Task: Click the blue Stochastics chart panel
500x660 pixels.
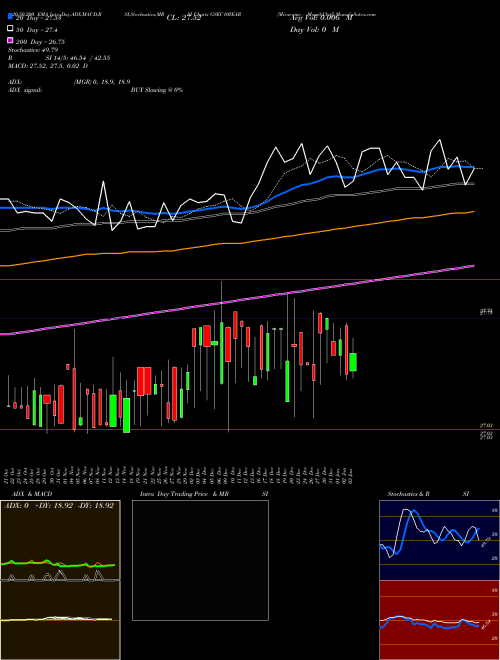Action: (x=439, y=540)
